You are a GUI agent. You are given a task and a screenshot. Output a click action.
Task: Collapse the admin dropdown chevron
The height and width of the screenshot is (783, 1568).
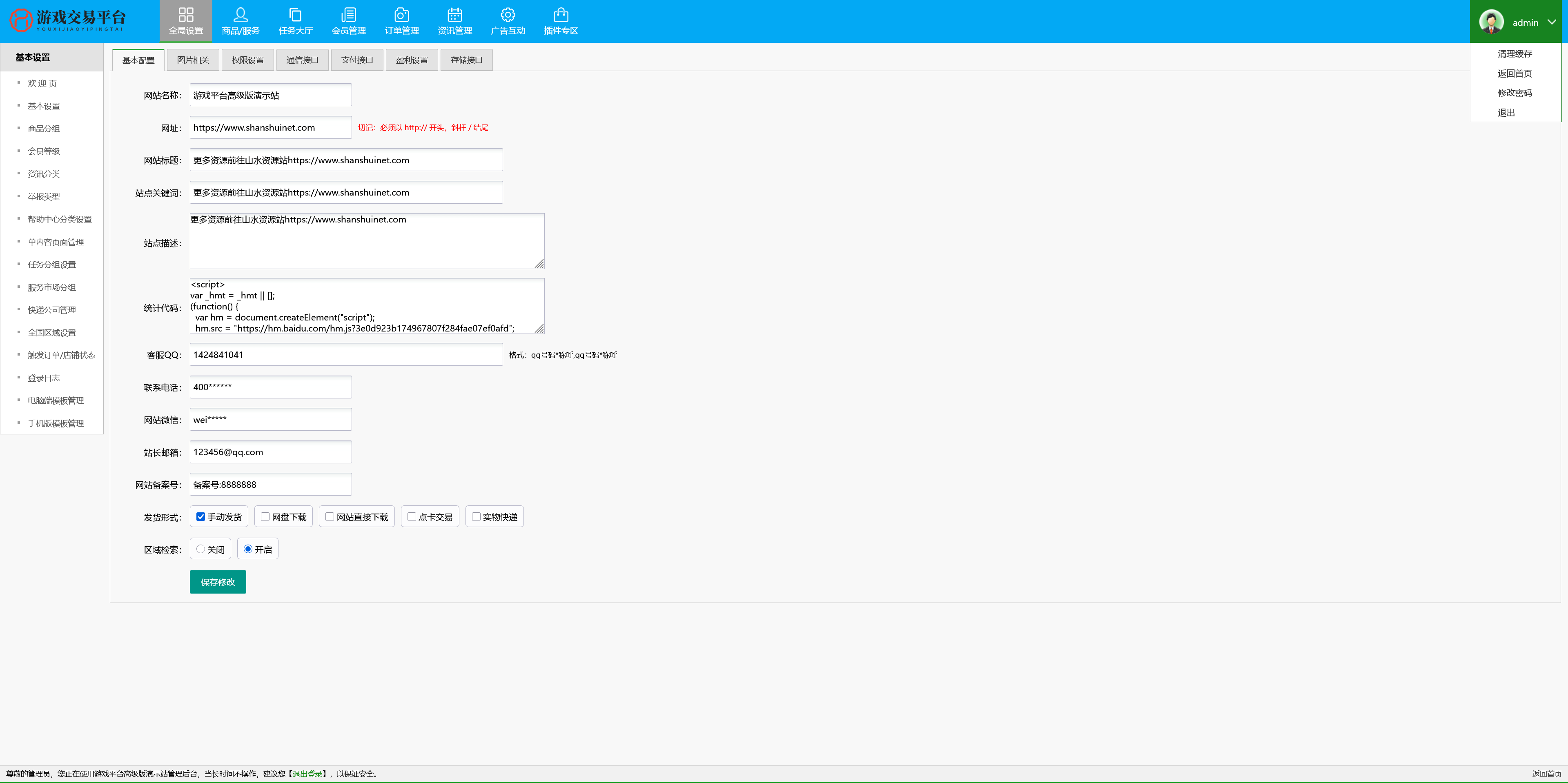1552,22
